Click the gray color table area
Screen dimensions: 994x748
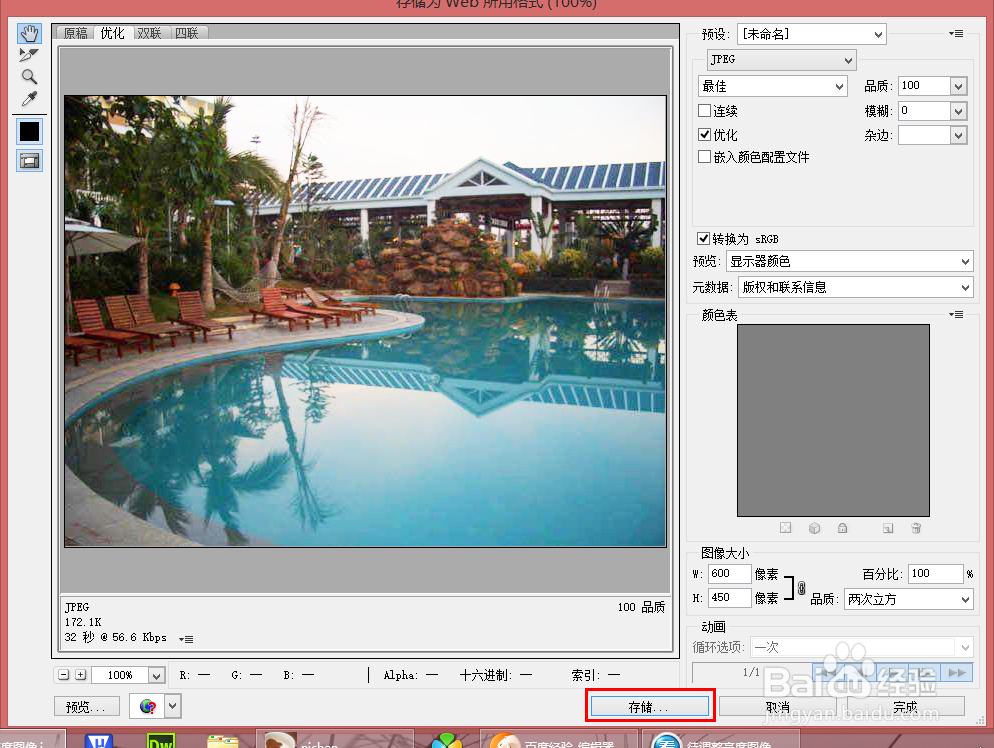[x=833, y=420]
